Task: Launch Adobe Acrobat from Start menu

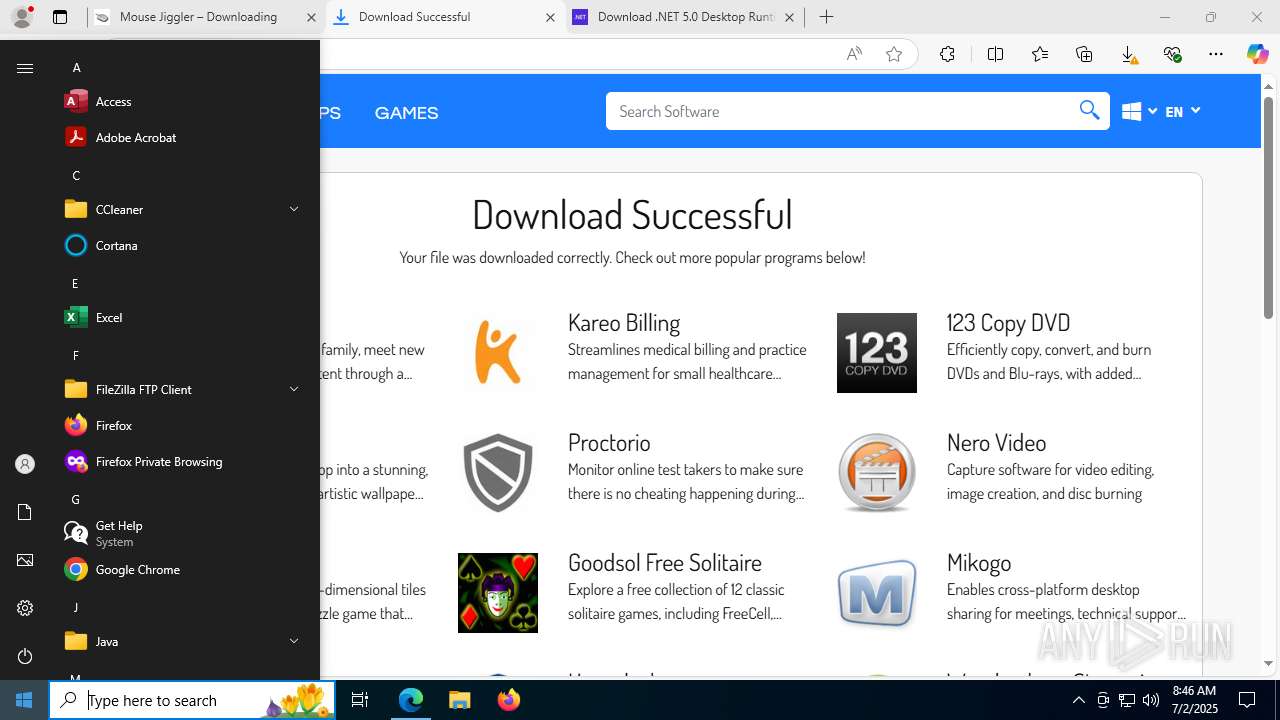Action: click(x=180, y=137)
